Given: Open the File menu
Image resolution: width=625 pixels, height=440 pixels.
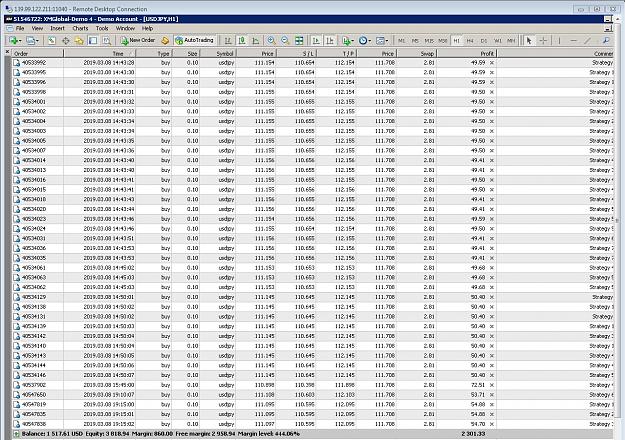Looking at the screenshot, I should point(20,28).
